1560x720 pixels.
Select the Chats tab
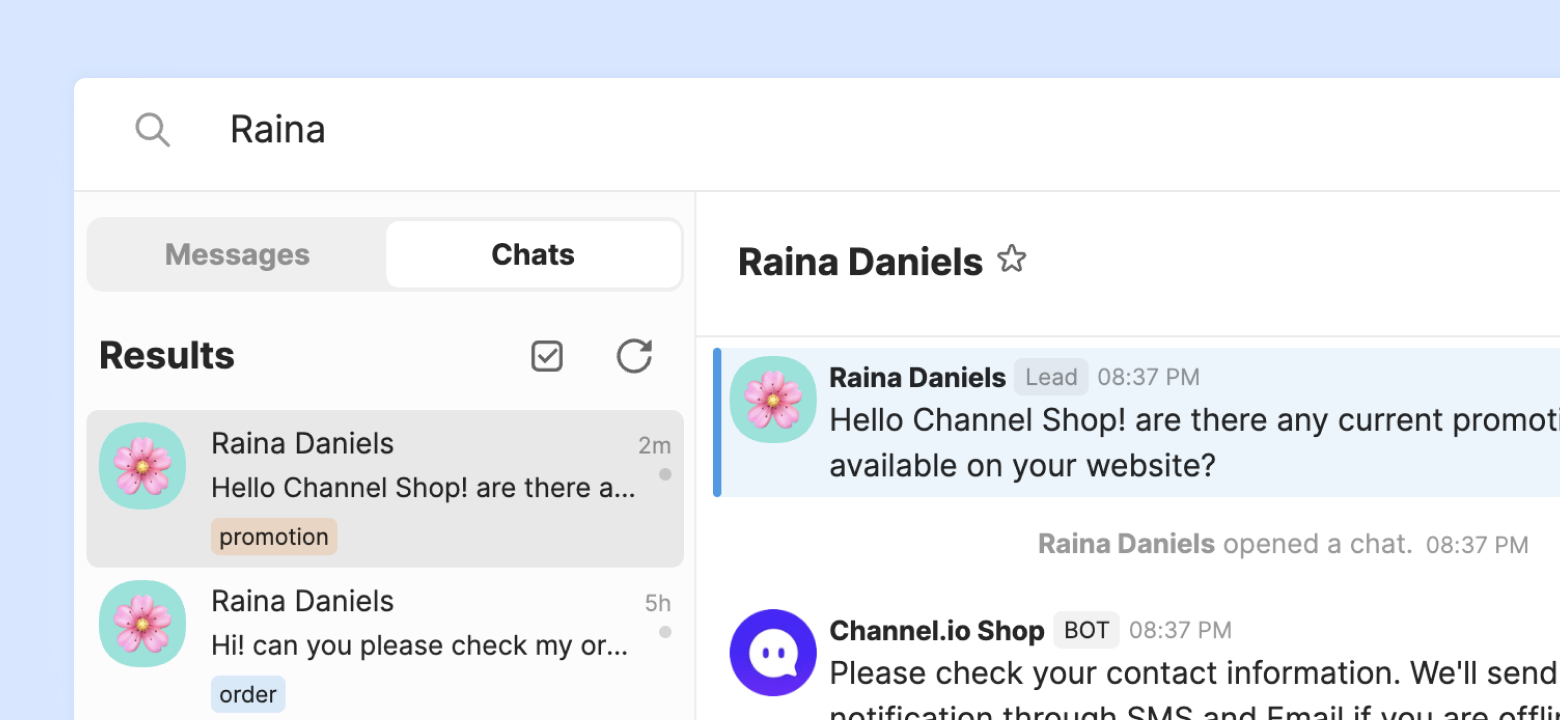(x=533, y=255)
